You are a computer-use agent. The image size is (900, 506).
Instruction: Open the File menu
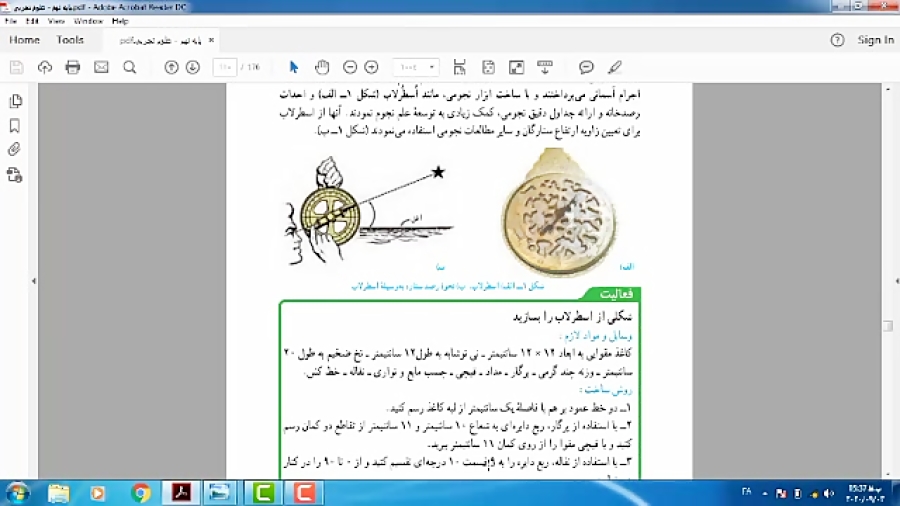tap(10, 21)
